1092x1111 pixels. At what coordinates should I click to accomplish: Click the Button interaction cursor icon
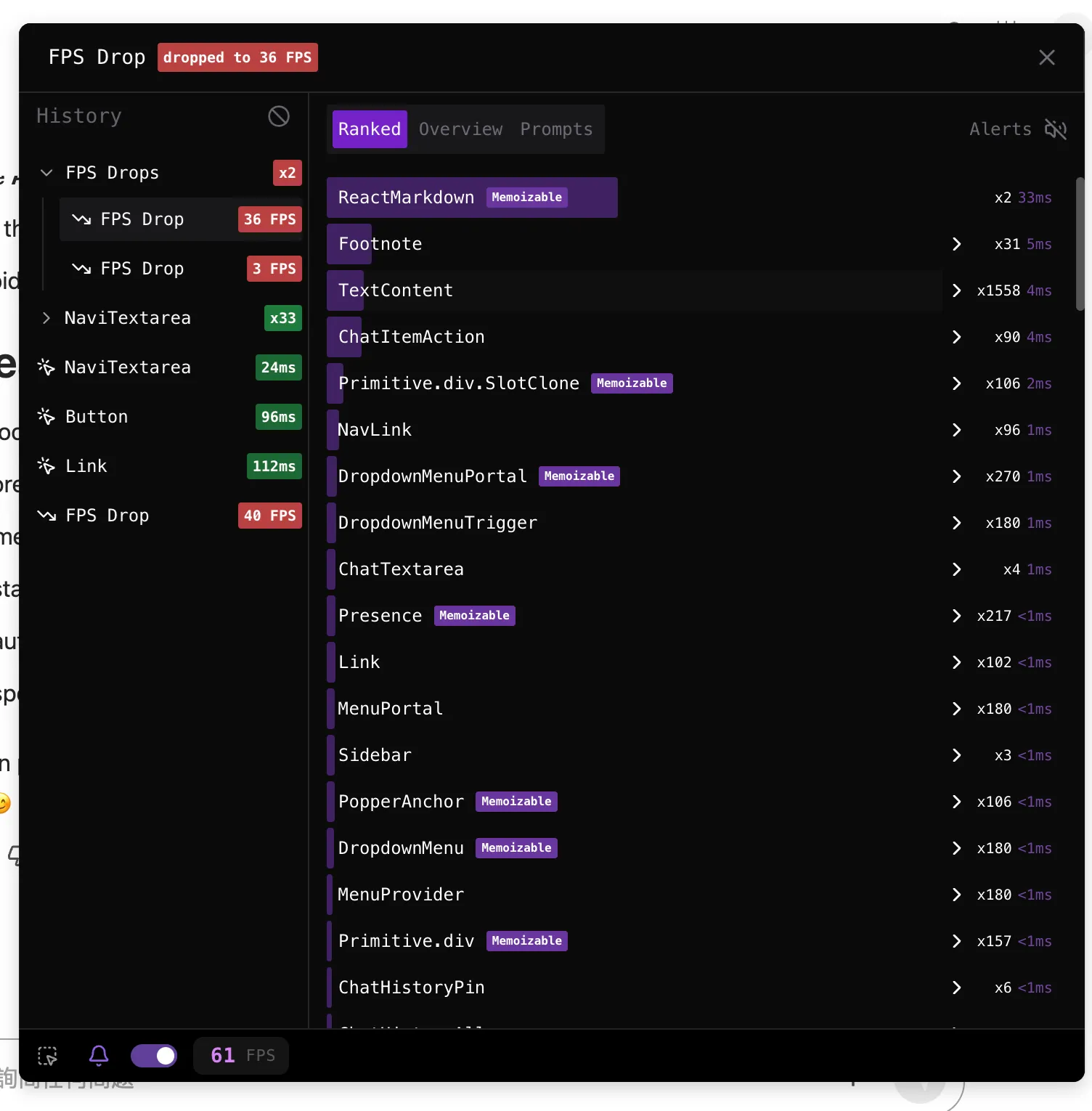point(46,417)
